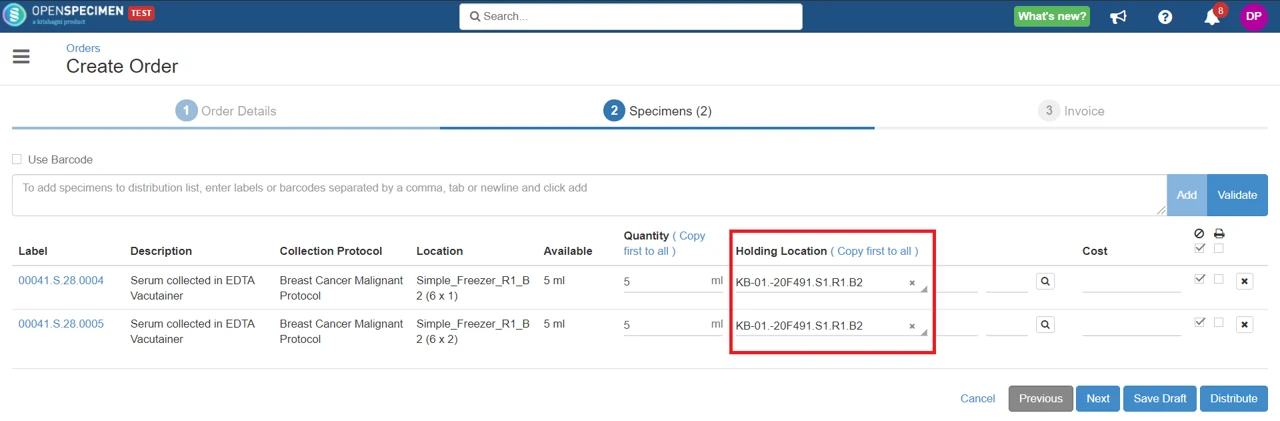Uncheck the close checkbox for 00041.S.28.0004

[1200, 279]
